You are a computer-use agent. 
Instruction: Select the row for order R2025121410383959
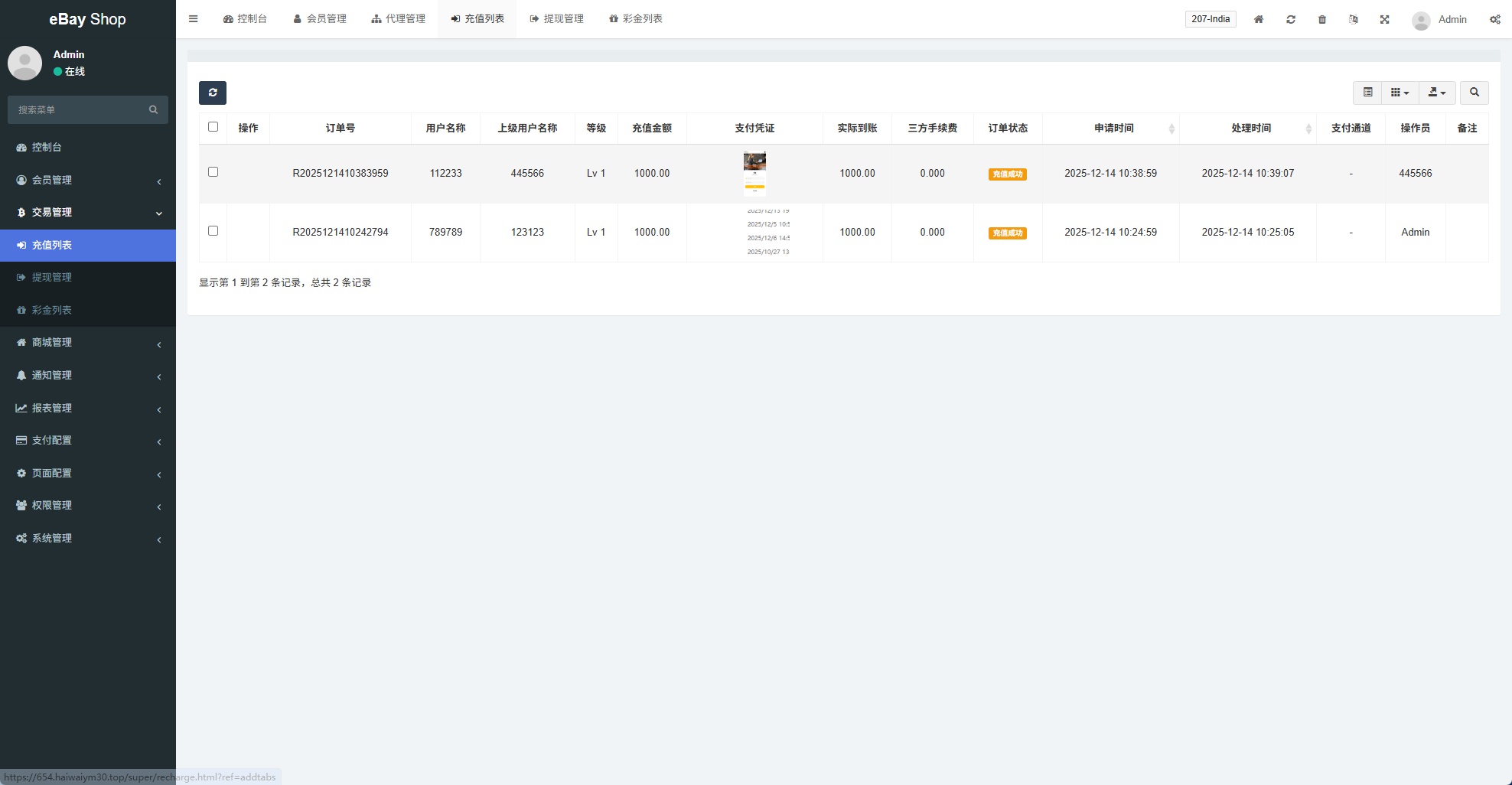[x=213, y=172]
